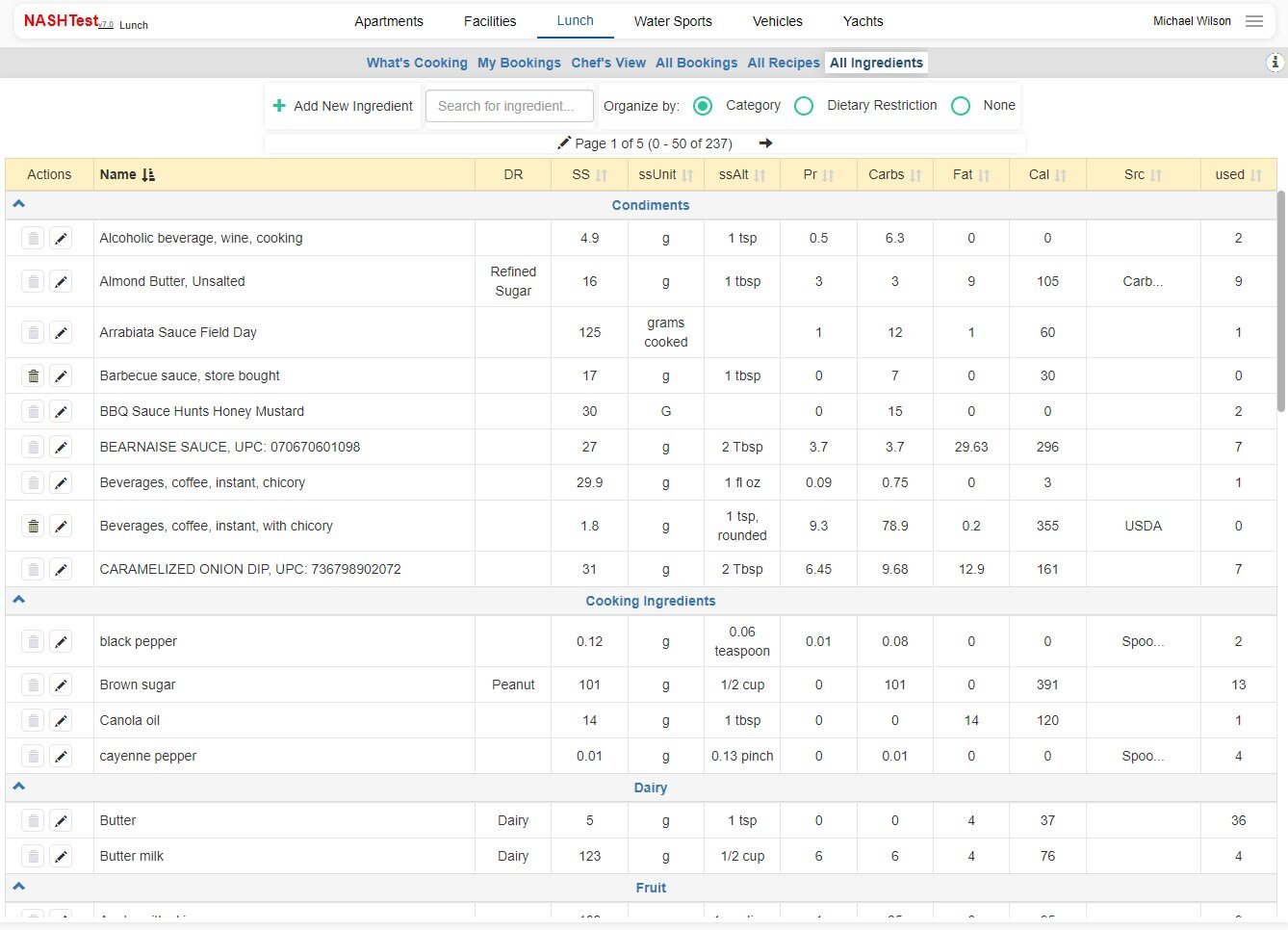The height and width of the screenshot is (930, 1288).
Task: Click the 'Carb...' source cell
Action: (1143, 281)
